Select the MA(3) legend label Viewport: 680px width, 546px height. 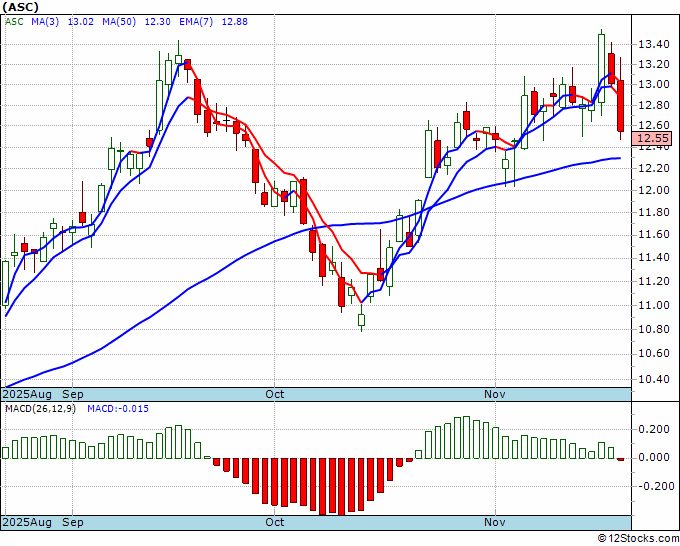coord(45,22)
